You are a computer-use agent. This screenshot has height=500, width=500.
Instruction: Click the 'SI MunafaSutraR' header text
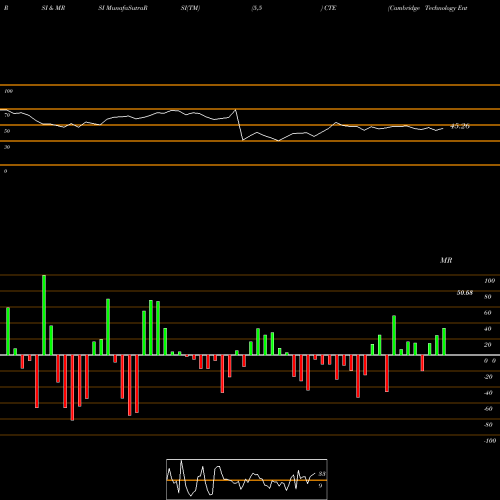click(x=123, y=8)
